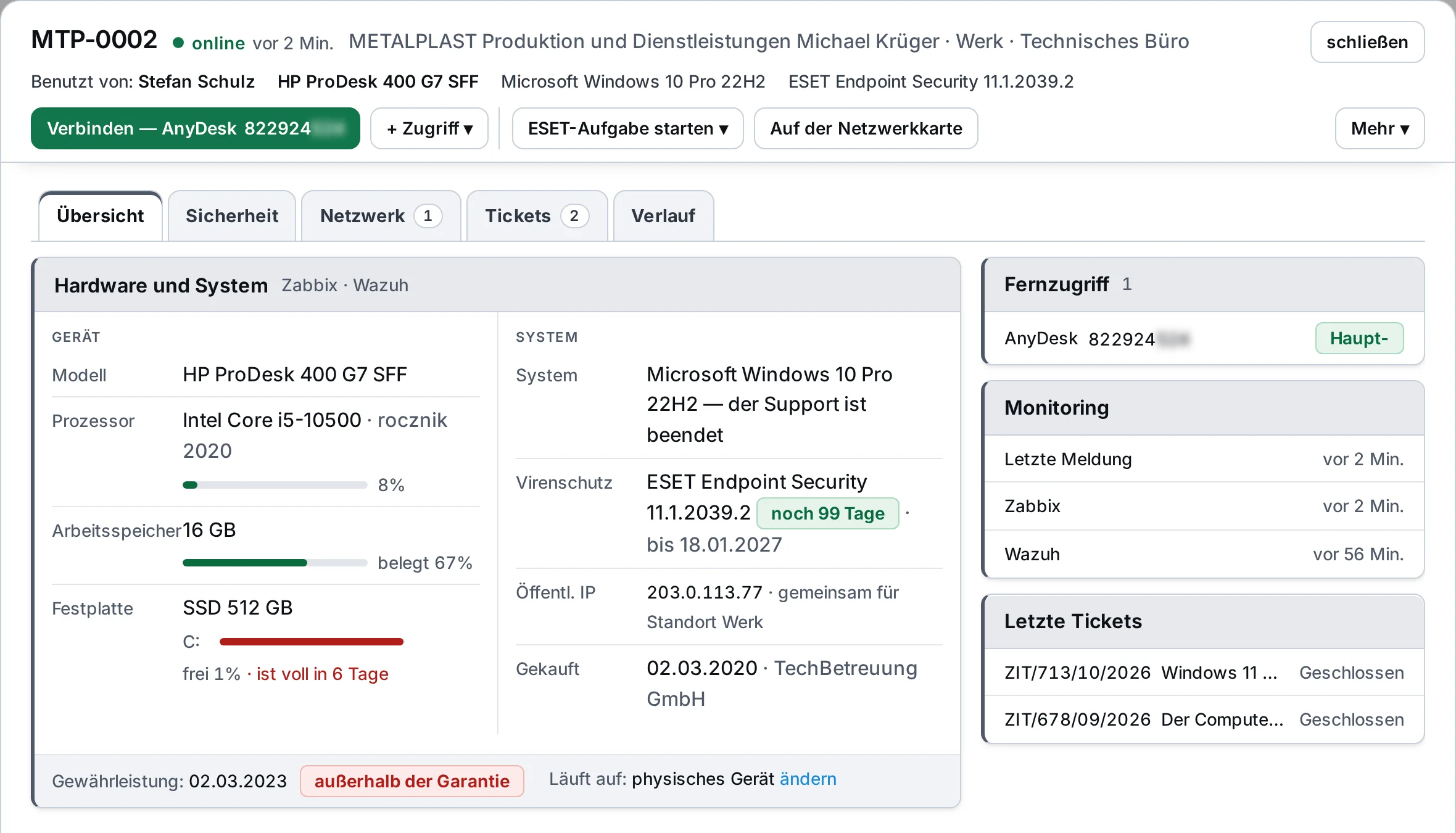Open ticket ZIT/678/09/2026

click(x=1204, y=719)
